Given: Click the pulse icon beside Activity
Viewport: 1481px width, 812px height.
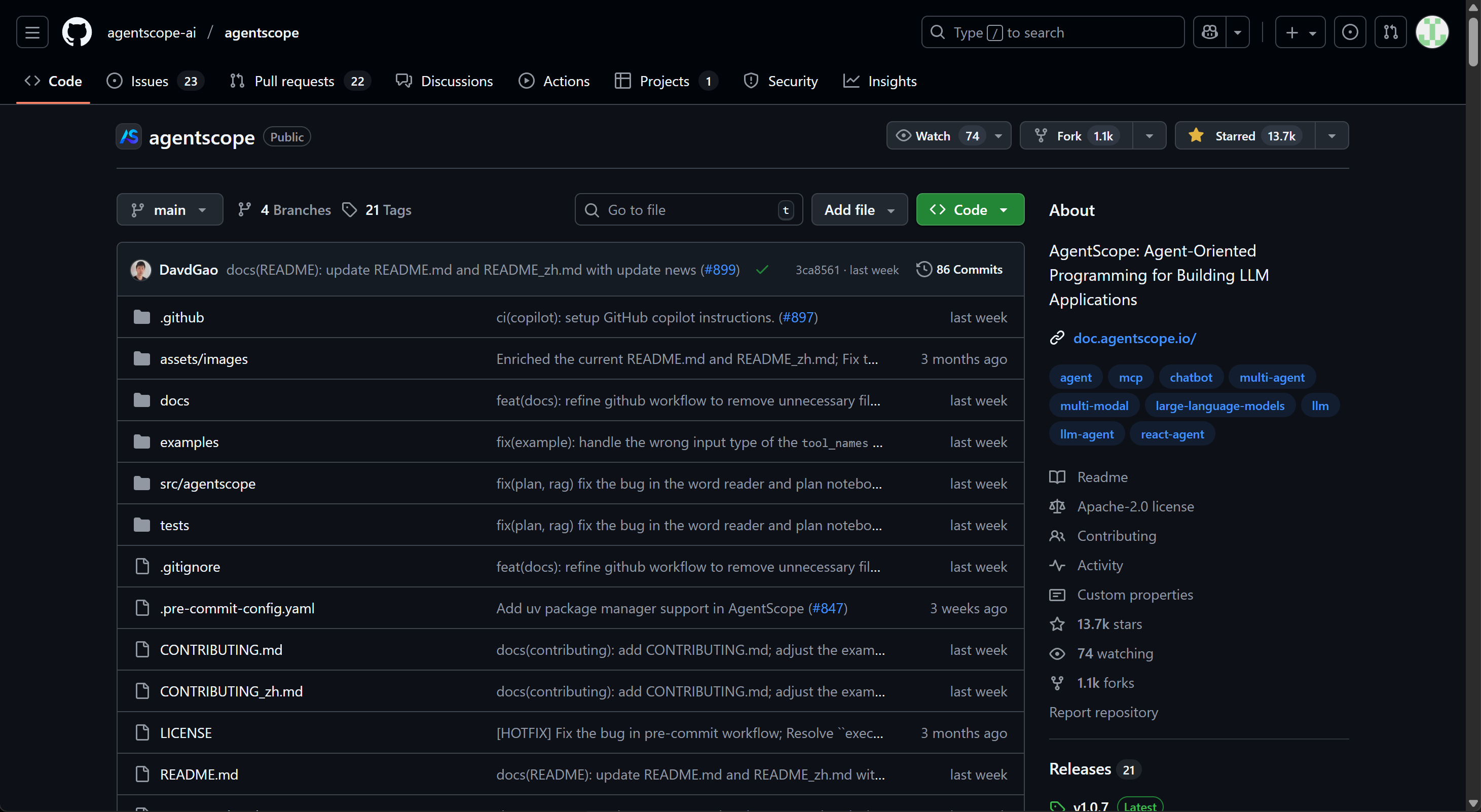Looking at the screenshot, I should click(1057, 565).
